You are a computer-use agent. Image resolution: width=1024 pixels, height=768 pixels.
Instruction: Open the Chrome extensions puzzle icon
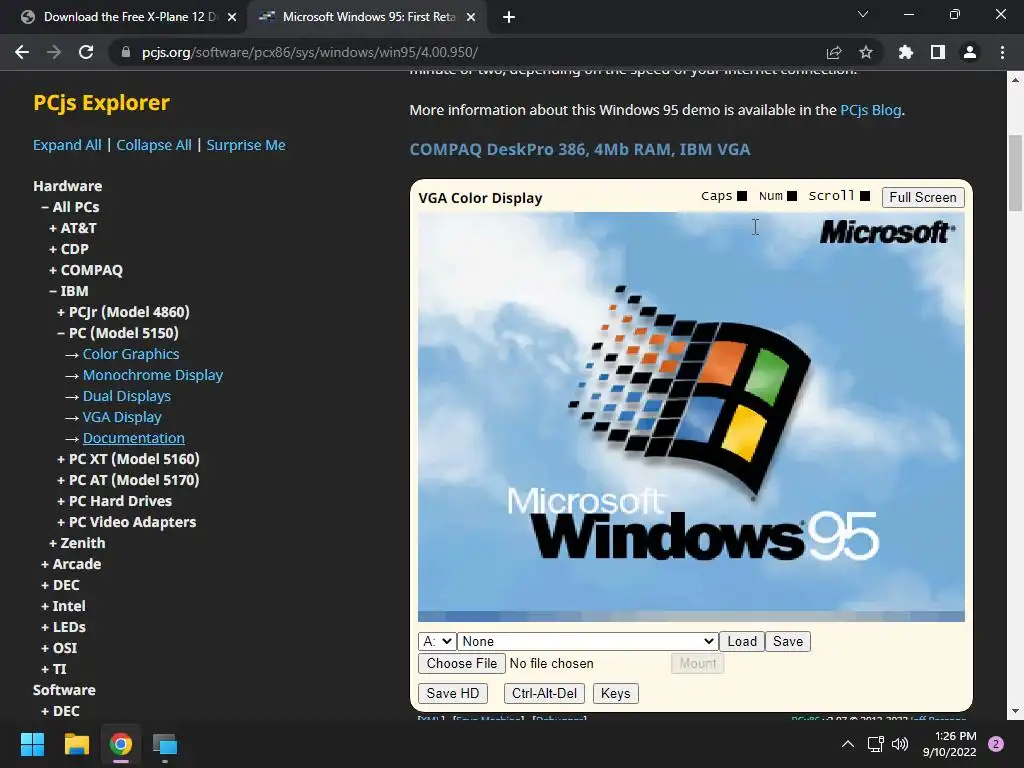(x=906, y=52)
